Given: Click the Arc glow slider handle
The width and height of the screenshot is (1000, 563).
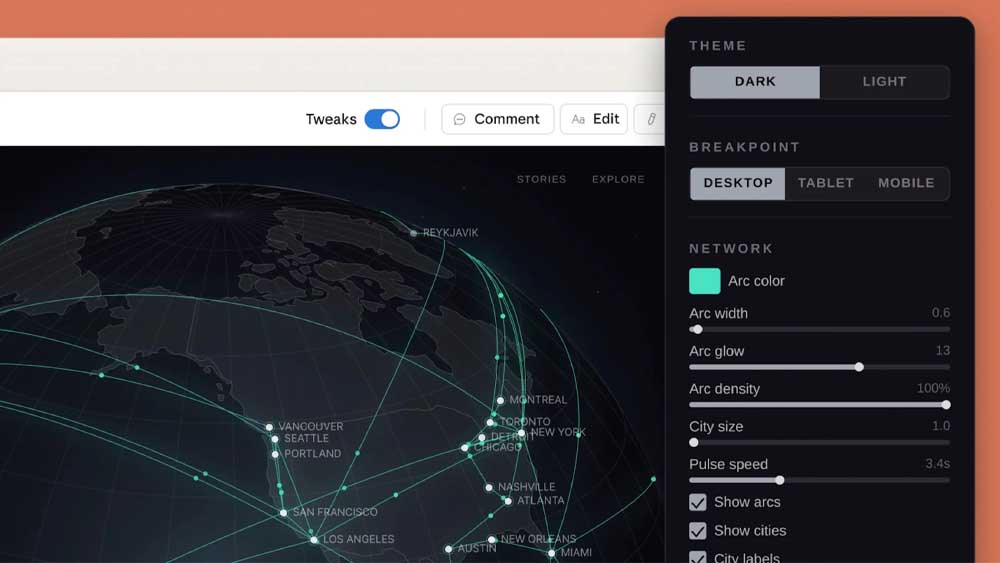Looking at the screenshot, I should tap(859, 367).
